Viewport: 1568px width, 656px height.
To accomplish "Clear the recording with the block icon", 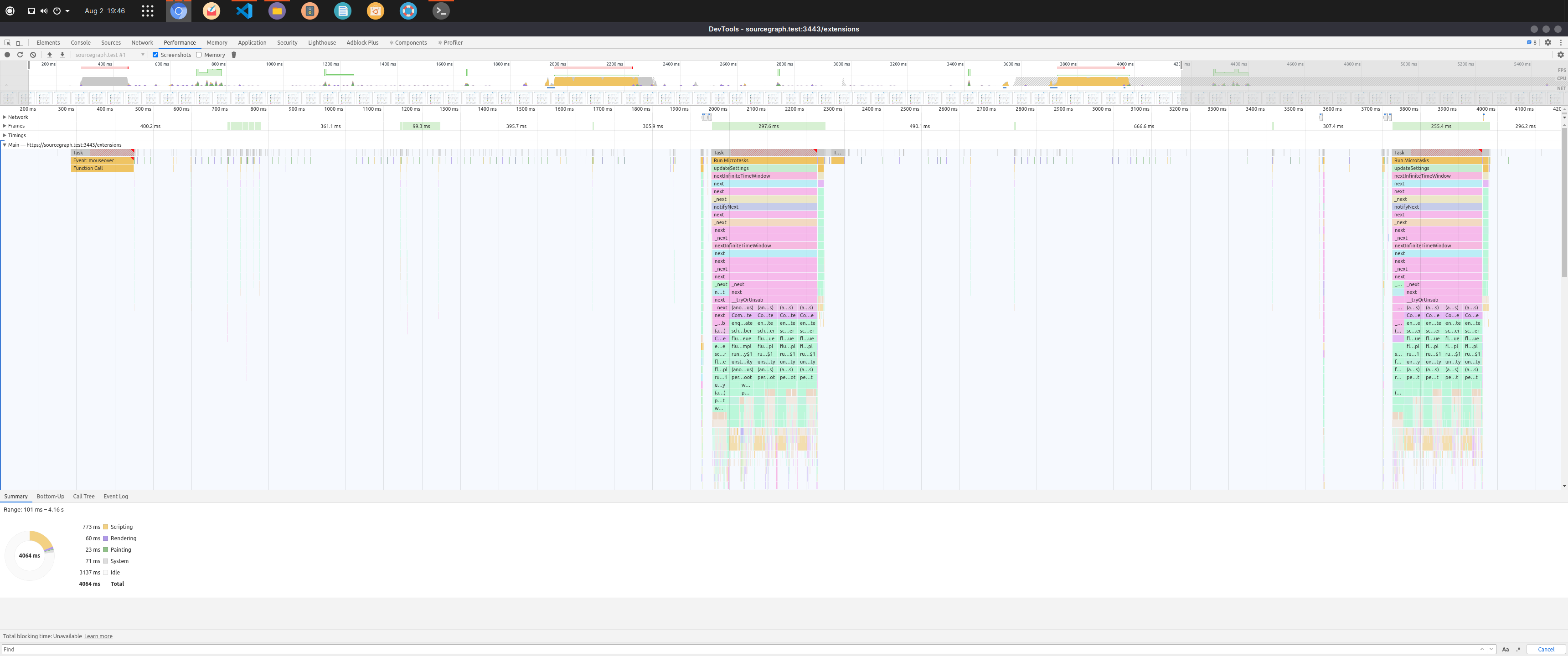I will pos(32,54).
